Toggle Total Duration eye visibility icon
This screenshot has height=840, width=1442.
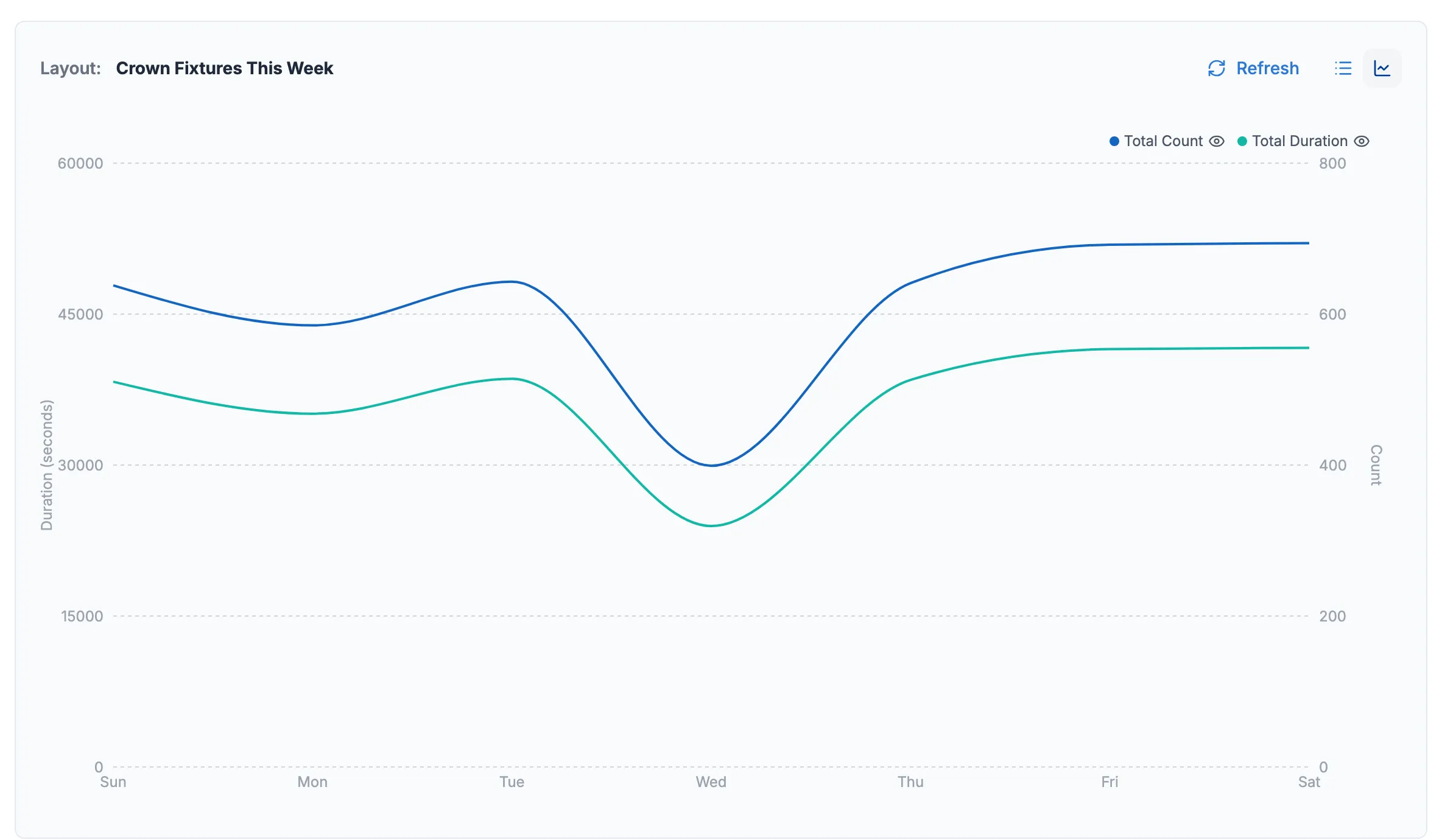click(1362, 141)
